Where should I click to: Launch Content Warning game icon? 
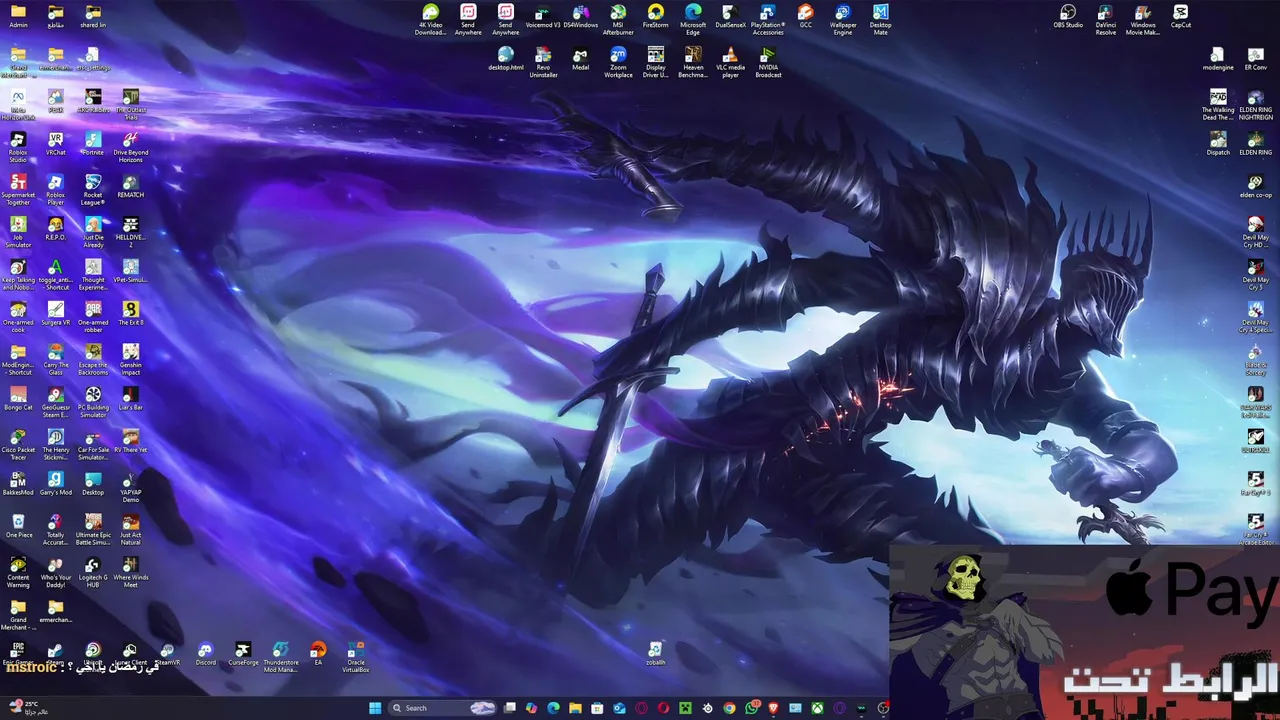point(18,573)
